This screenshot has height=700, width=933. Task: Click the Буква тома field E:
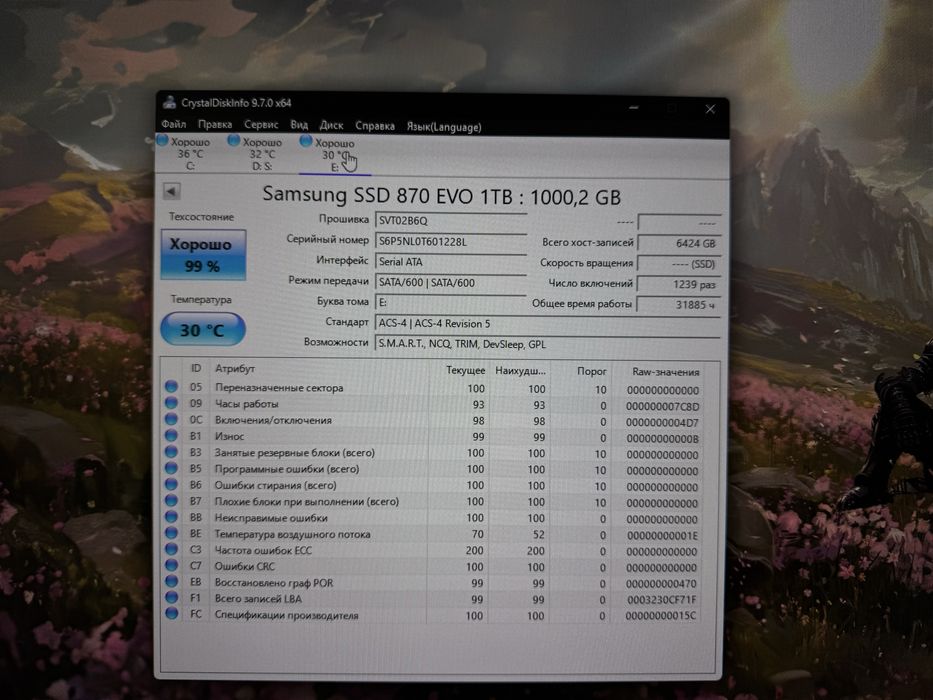click(451, 302)
